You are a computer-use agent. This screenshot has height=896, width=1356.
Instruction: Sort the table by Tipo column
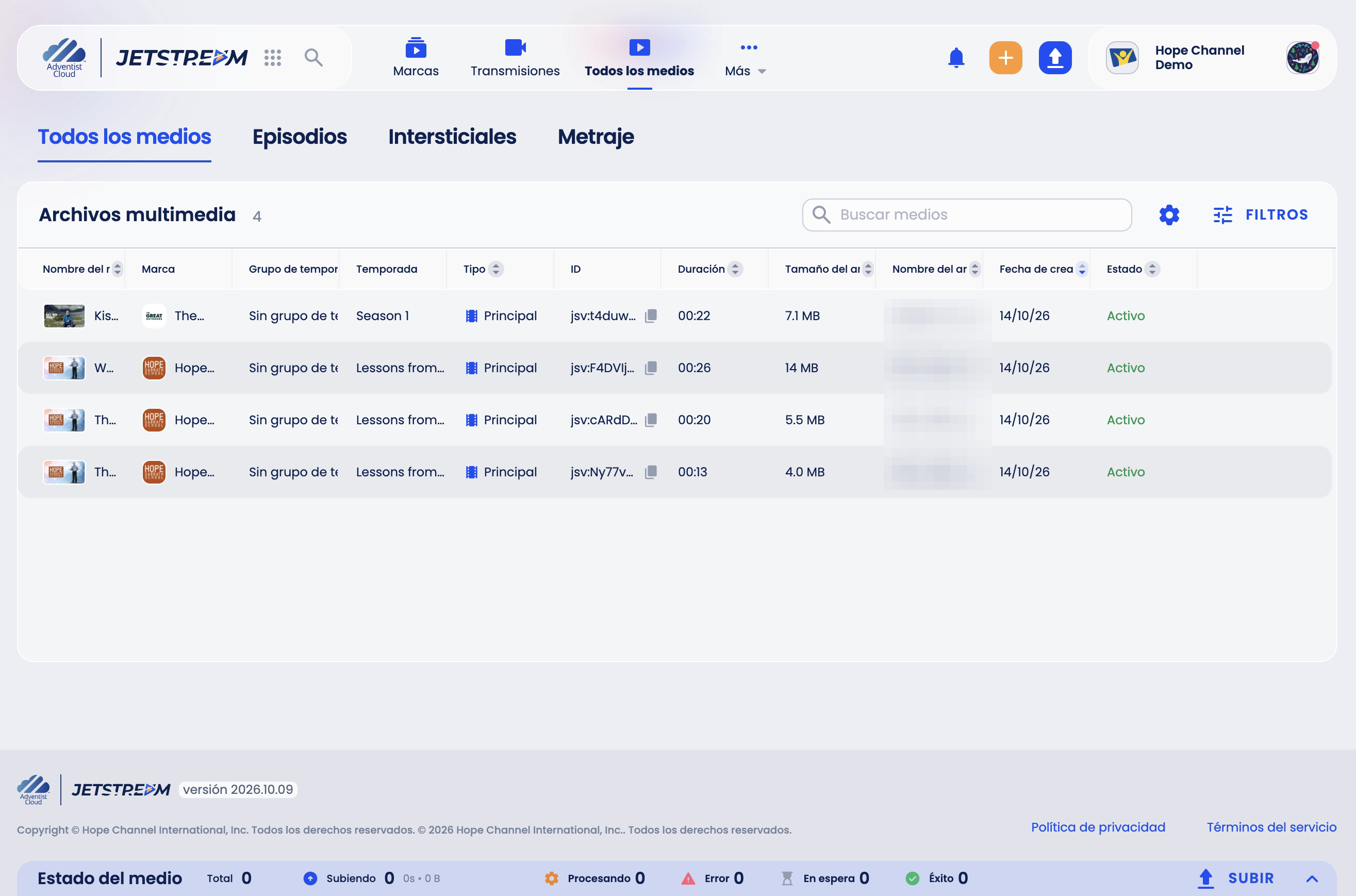pos(495,269)
